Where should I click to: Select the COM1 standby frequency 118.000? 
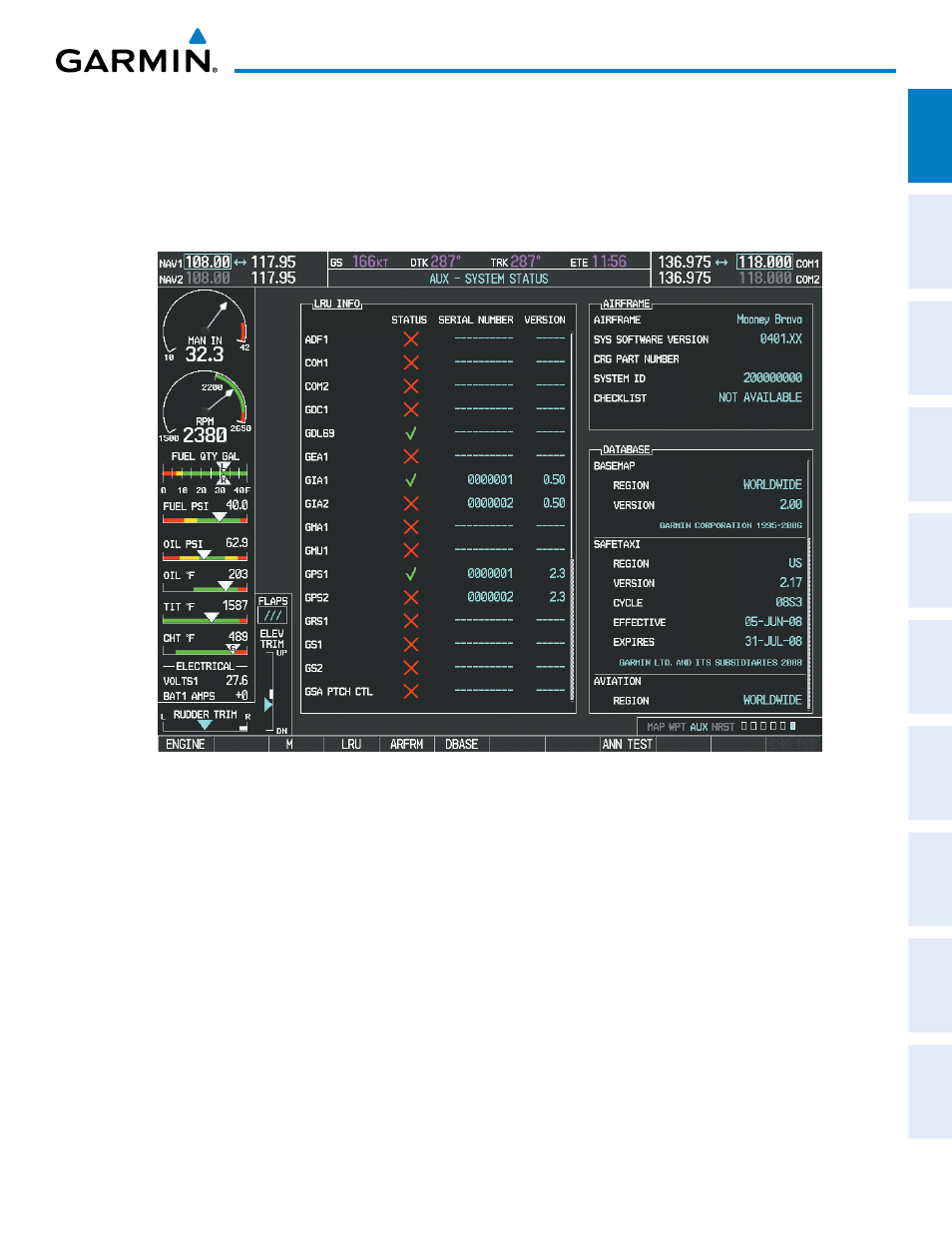pyautogui.click(x=765, y=263)
